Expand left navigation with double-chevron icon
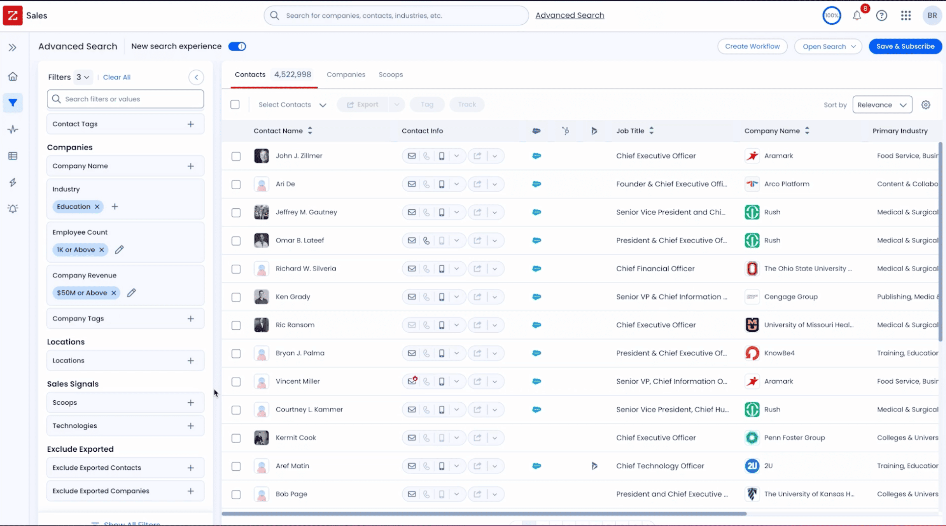Screen dimensions: 946x526 pyautogui.click(x=13, y=48)
